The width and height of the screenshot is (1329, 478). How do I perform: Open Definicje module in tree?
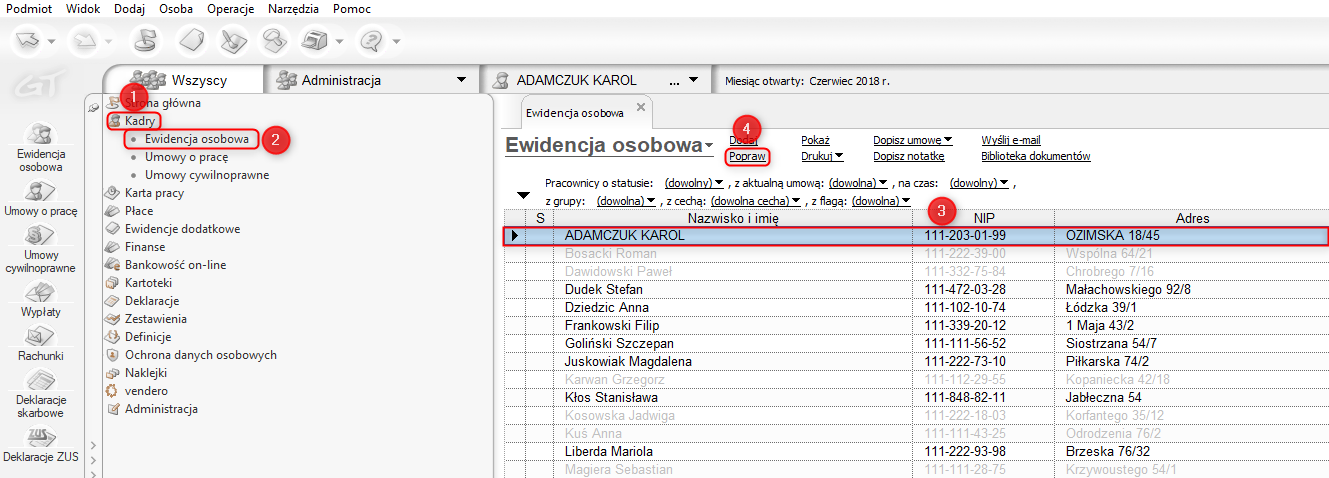coord(148,337)
